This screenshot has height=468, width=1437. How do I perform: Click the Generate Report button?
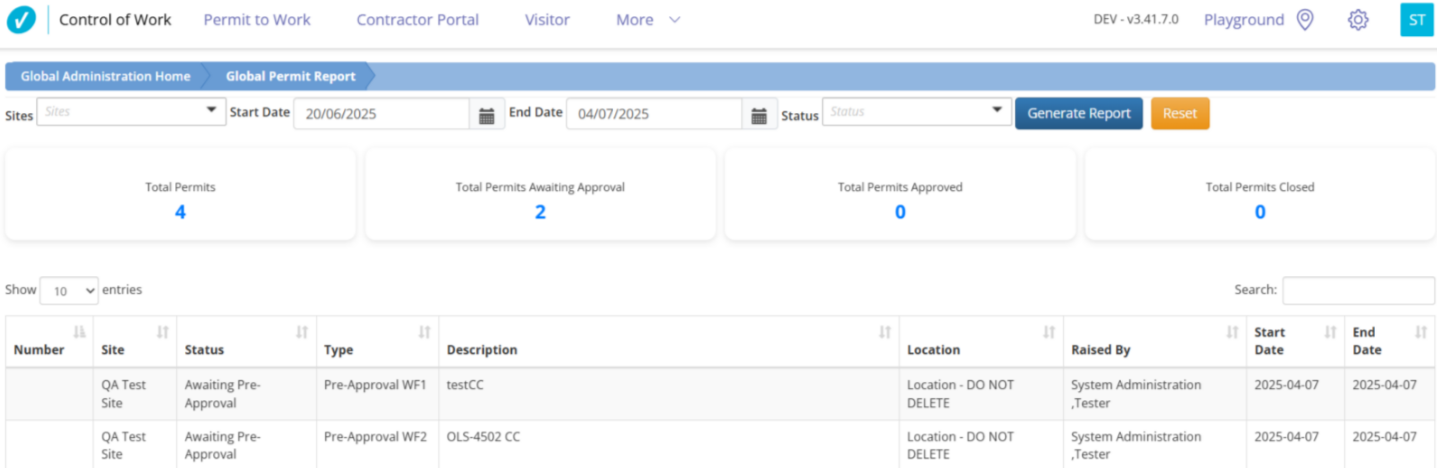1078,114
